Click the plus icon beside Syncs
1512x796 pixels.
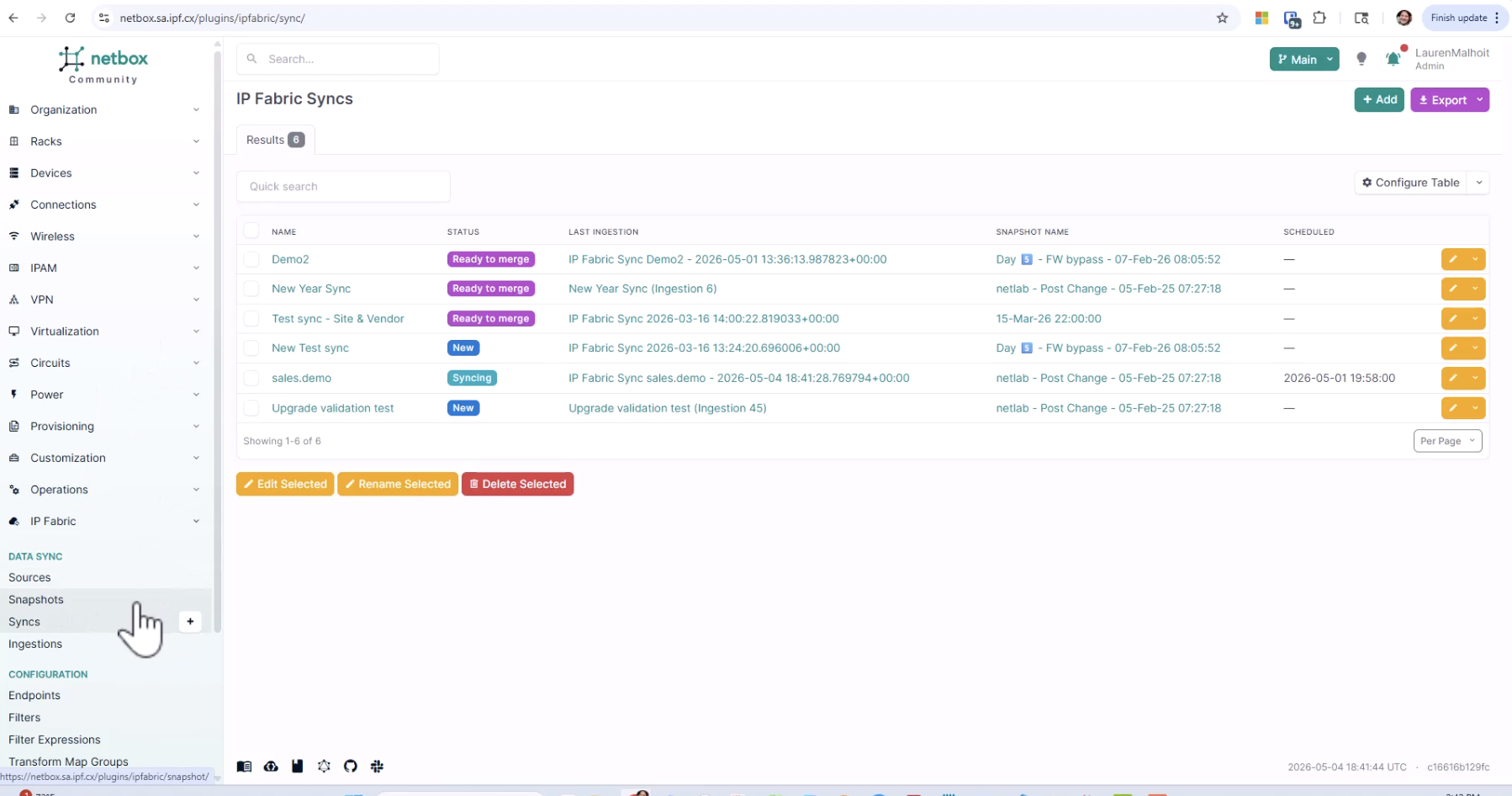(x=190, y=621)
